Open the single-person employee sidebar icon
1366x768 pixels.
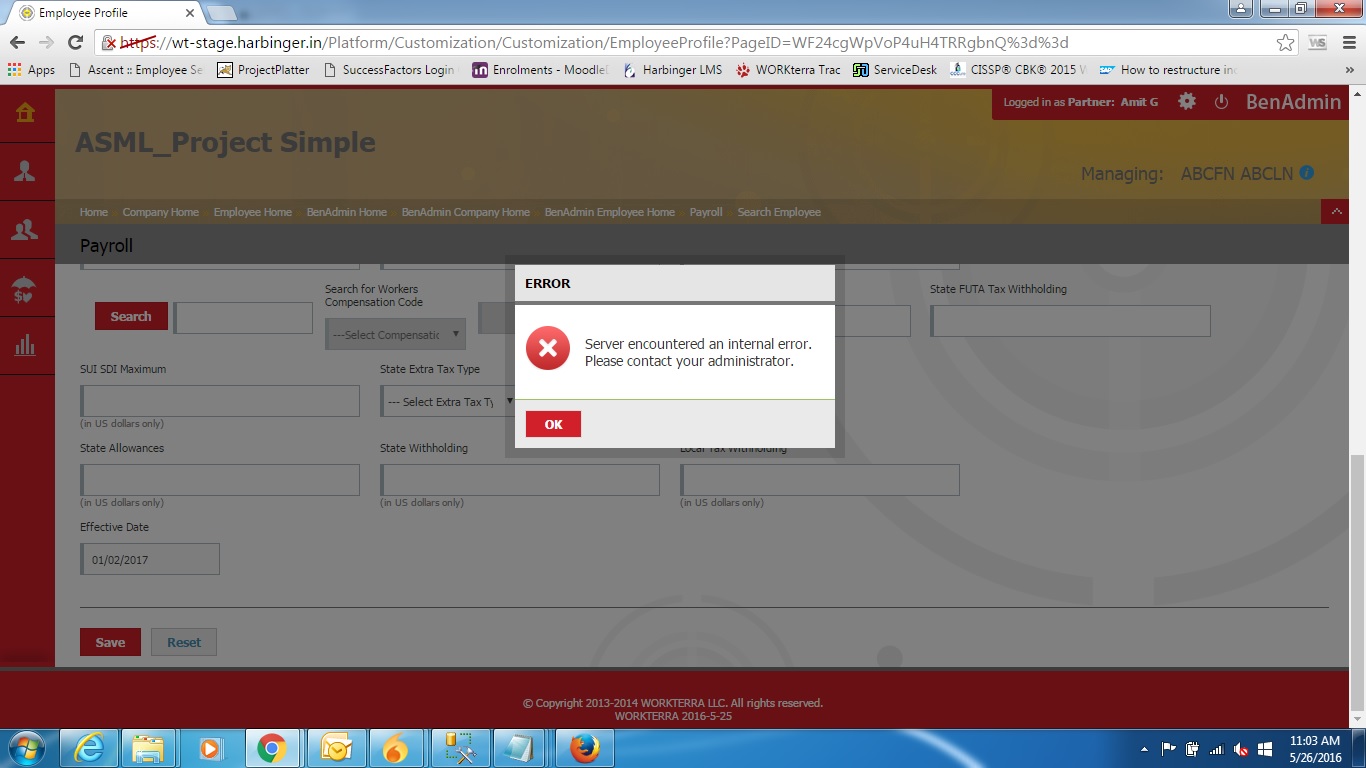(x=26, y=171)
